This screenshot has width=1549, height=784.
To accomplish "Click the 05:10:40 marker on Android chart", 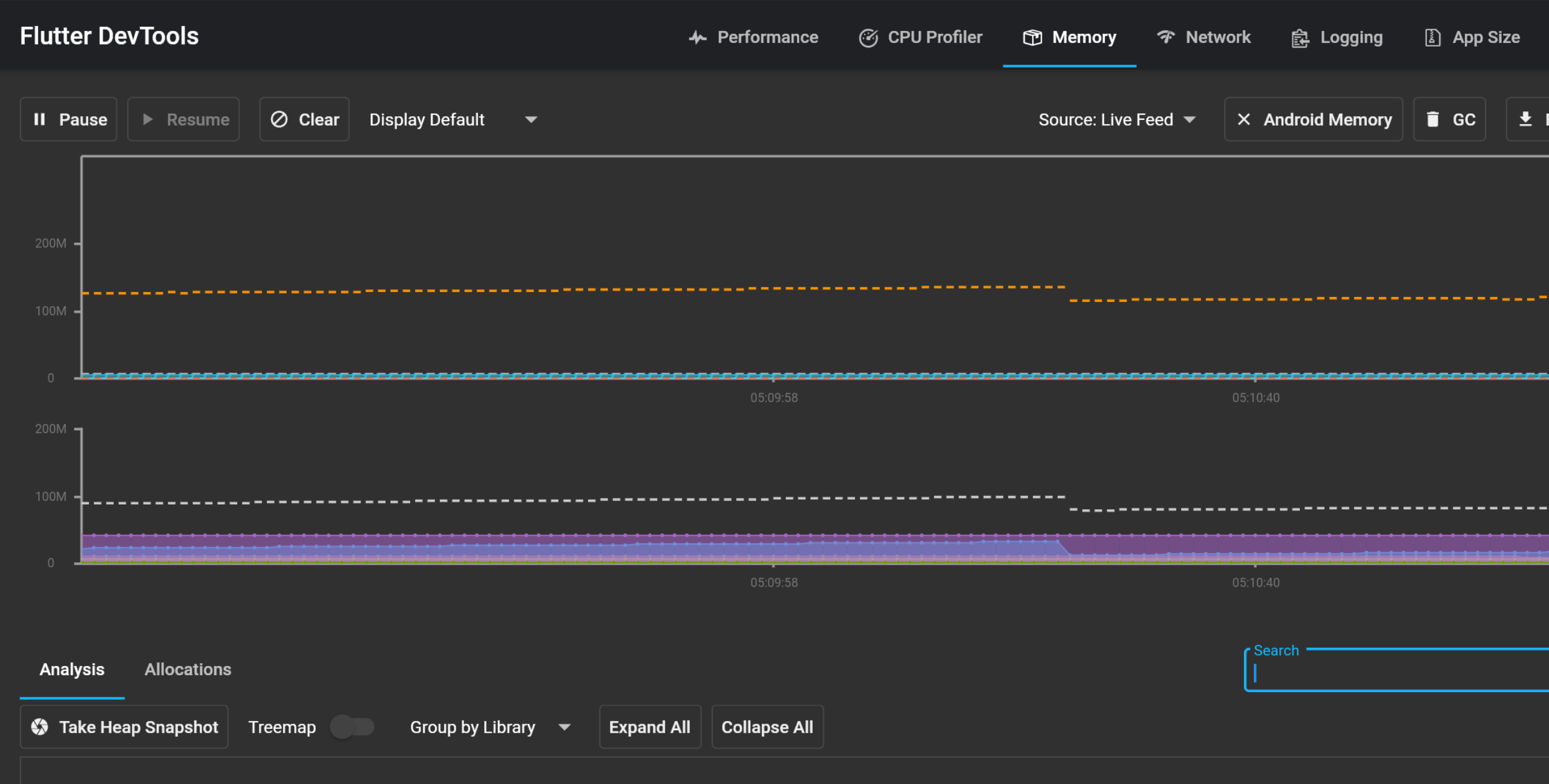I will point(1256,397).
